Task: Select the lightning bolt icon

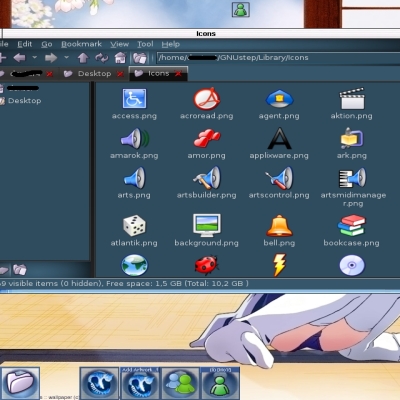Action: point(279,265)
